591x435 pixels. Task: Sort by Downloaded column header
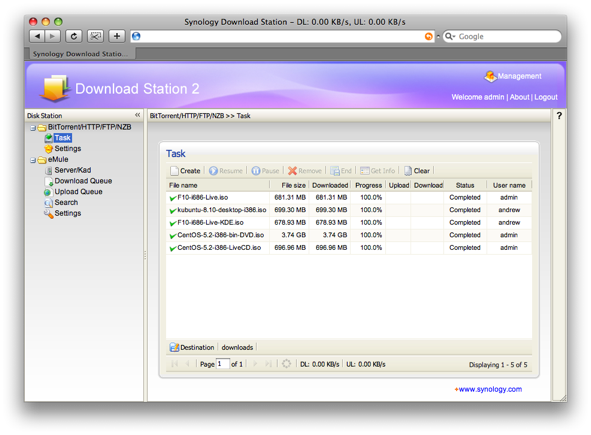330,185
